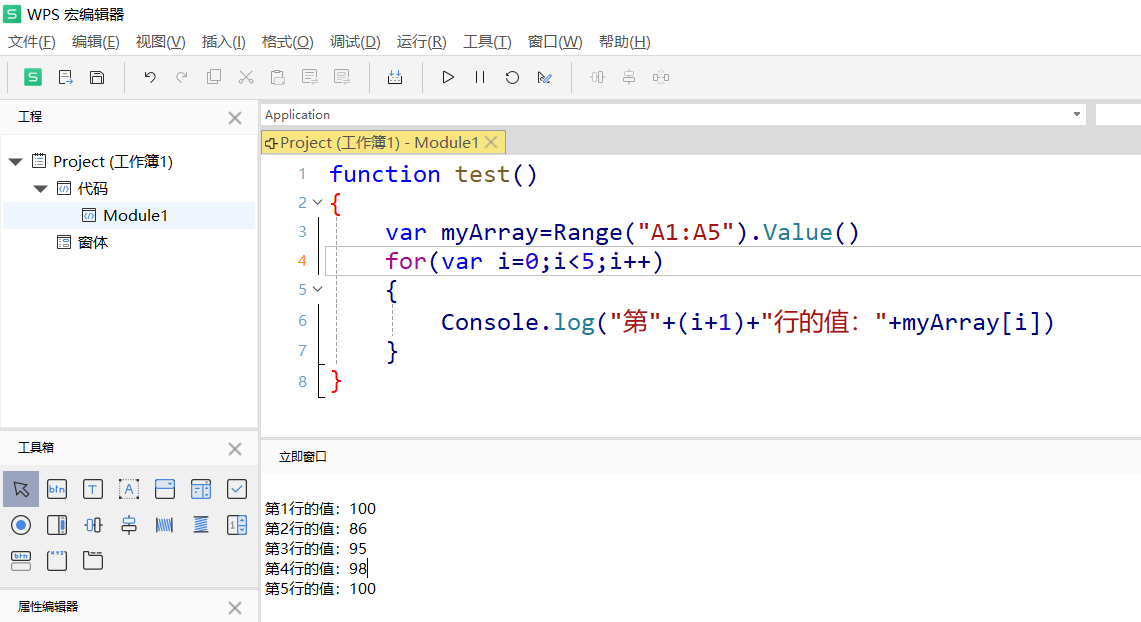Toggle design mode icon with pencil
The width and height of the screenshot is (1141, 622).
point(544,77)
